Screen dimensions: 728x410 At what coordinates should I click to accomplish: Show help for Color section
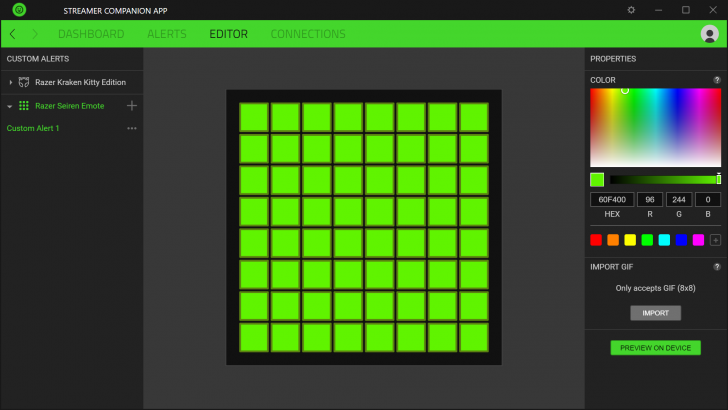point(717,80)
